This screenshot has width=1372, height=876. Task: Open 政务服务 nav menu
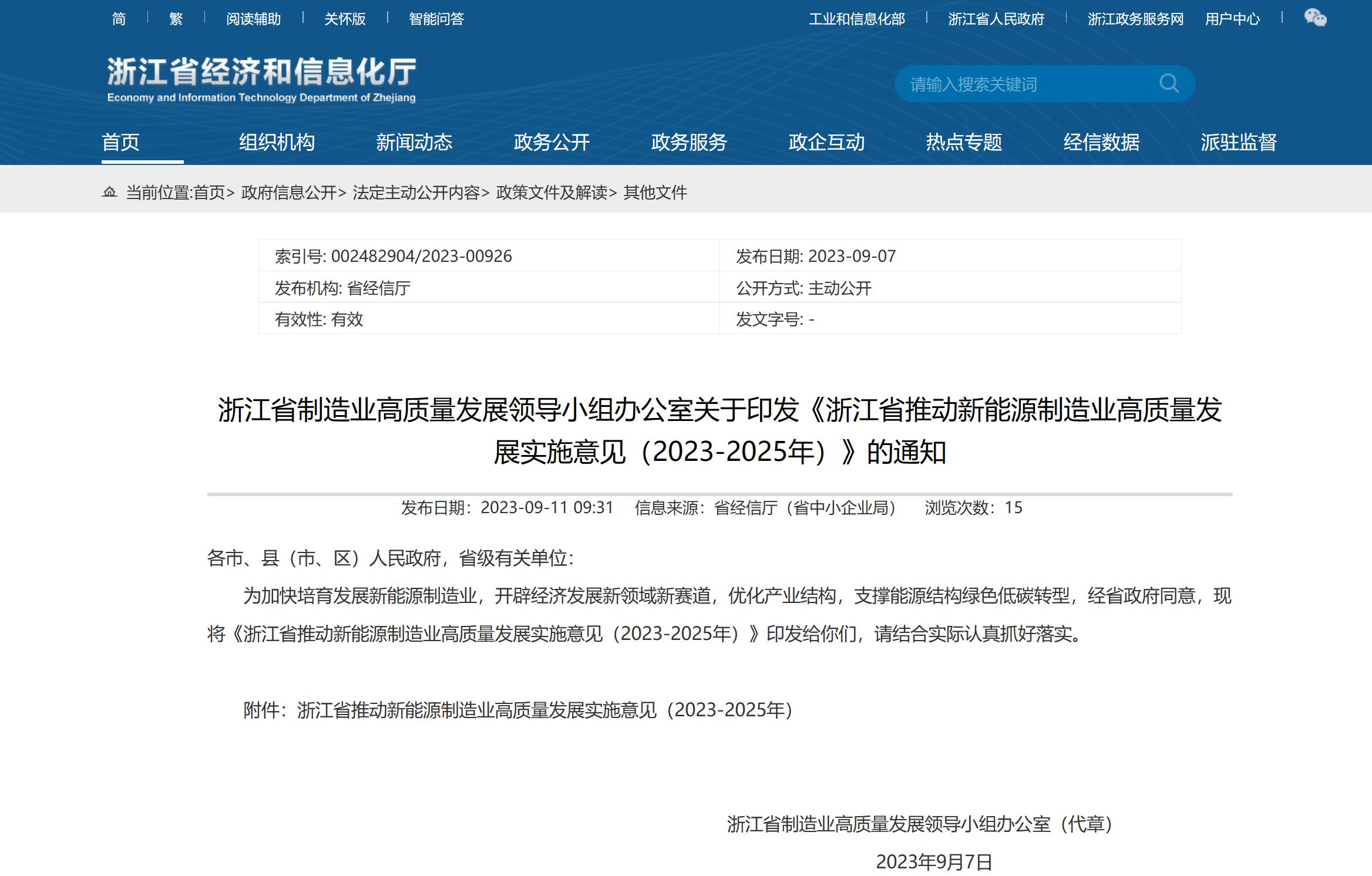point(689,142)
